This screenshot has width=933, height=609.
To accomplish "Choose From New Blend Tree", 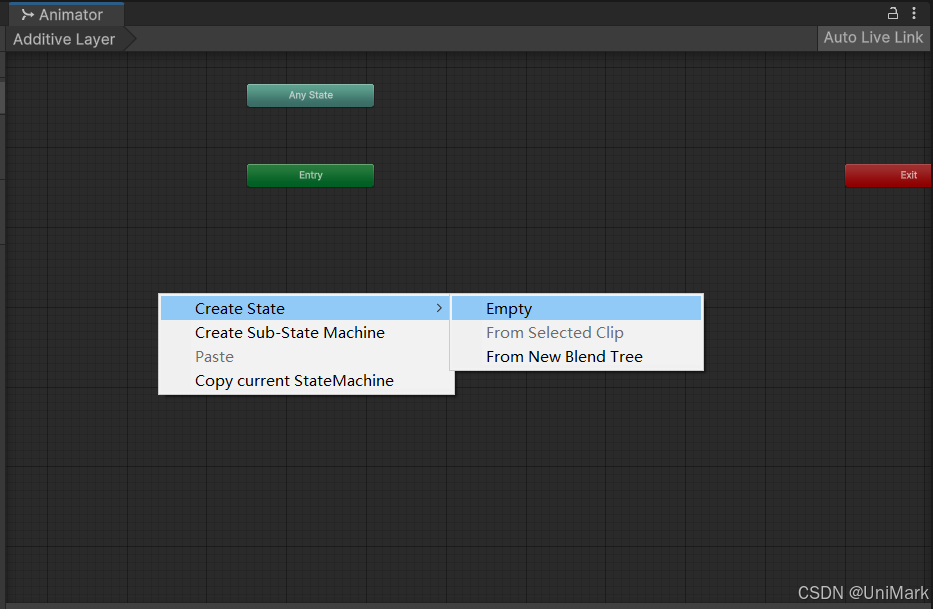I will (x=577, y=357).
